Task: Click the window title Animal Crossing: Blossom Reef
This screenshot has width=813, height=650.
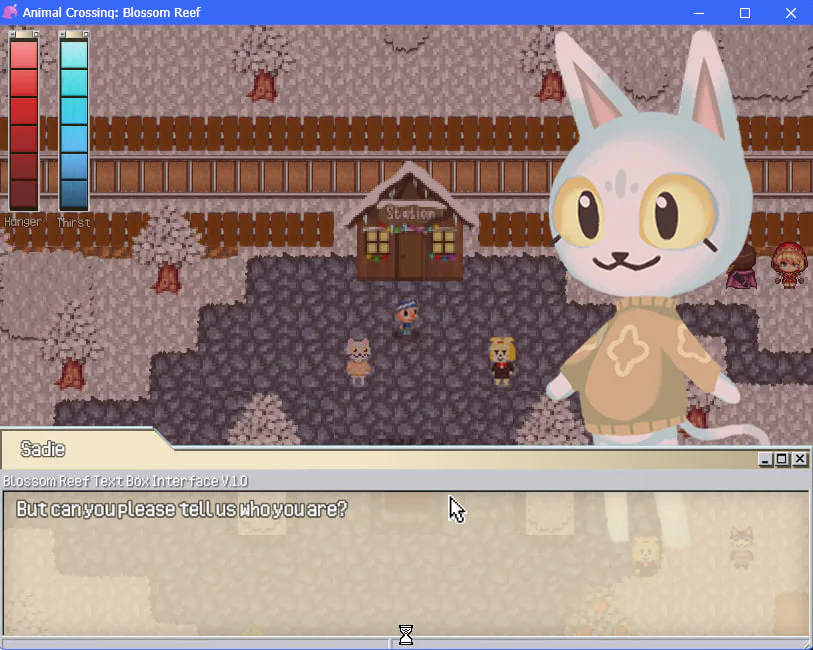Action: pyautogui.click(x=111, y=12)
